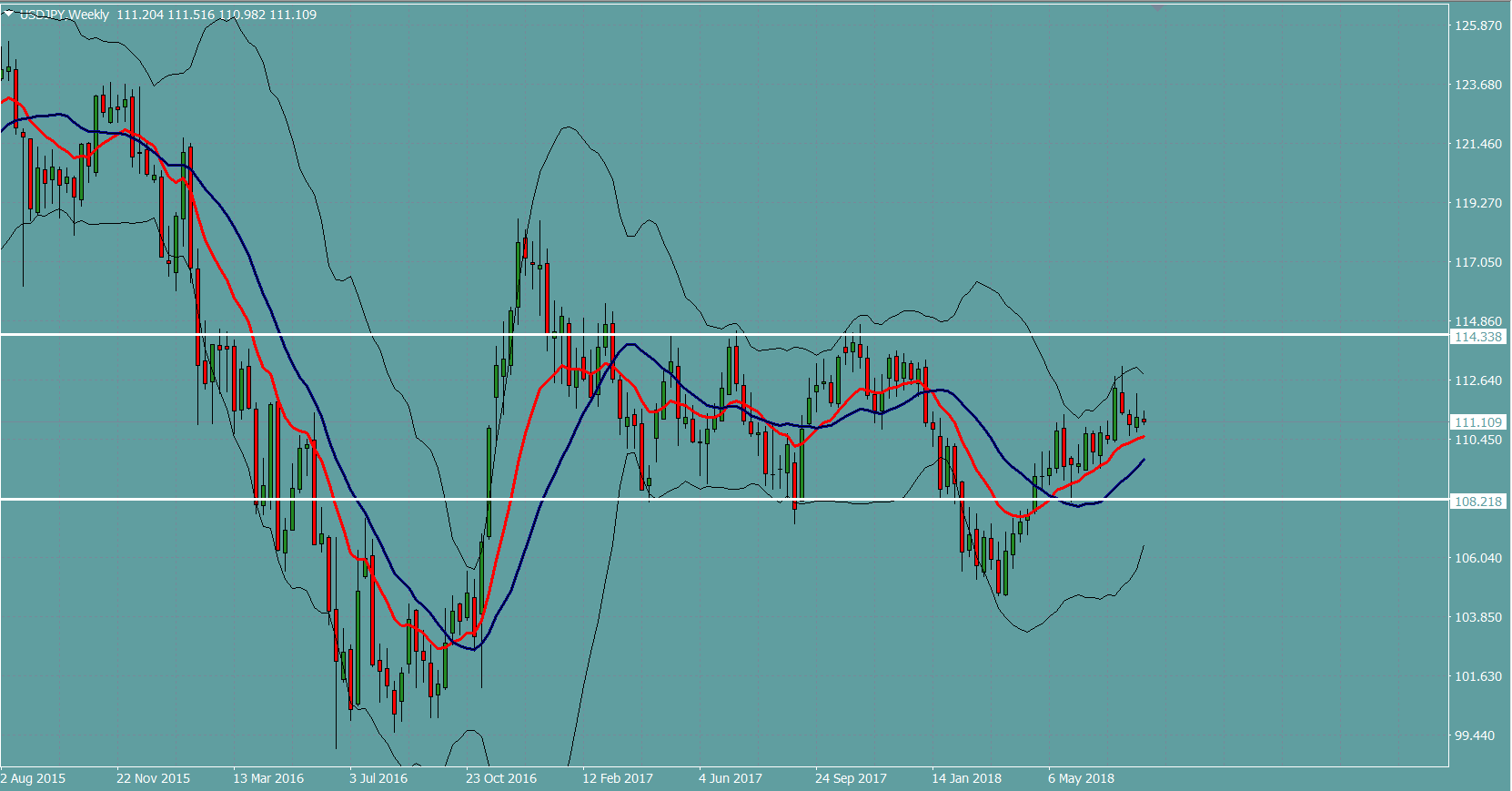Click the 24 Sep 2017 date label

851,778
